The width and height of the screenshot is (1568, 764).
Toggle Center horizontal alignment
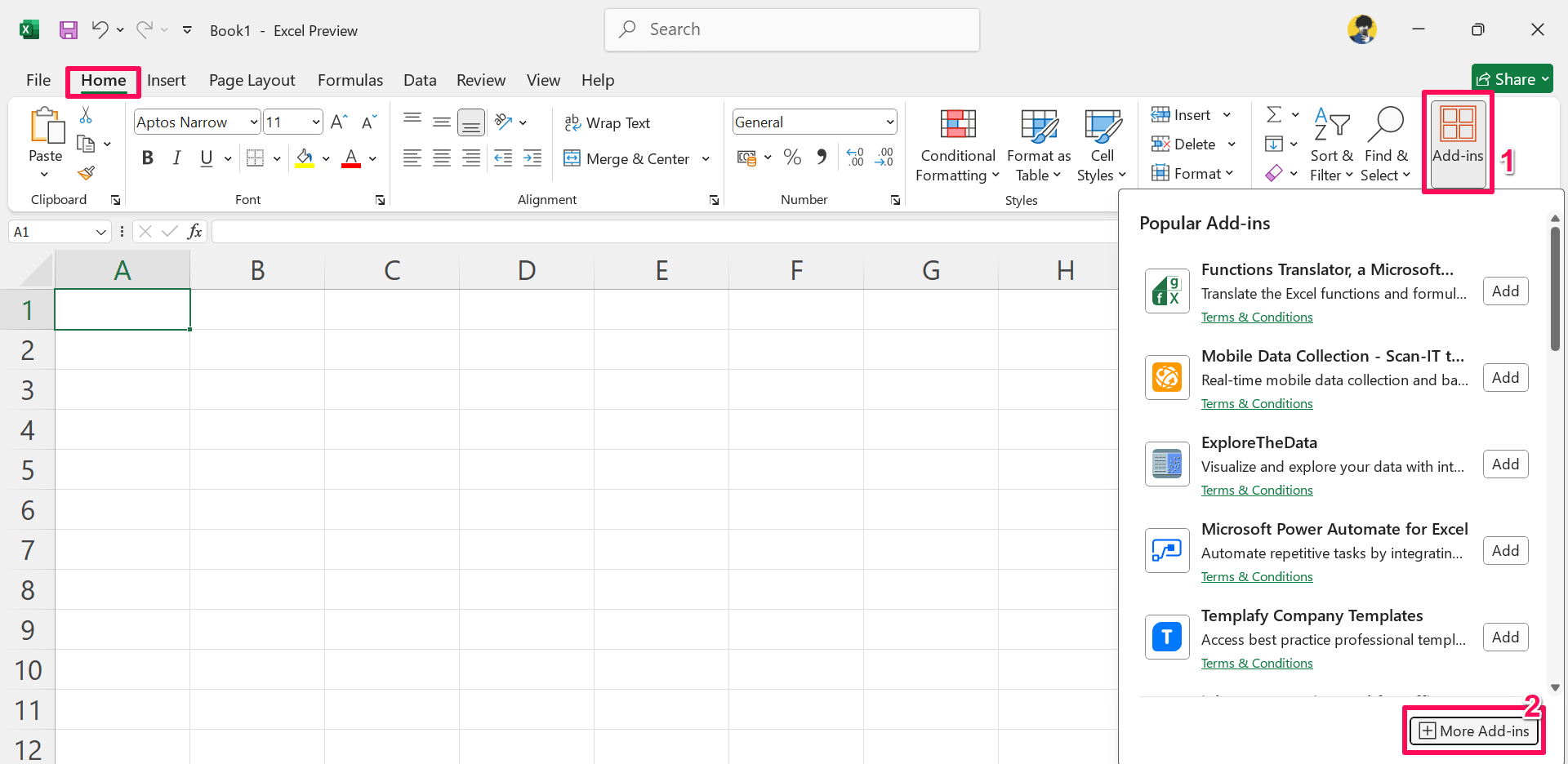442,158
